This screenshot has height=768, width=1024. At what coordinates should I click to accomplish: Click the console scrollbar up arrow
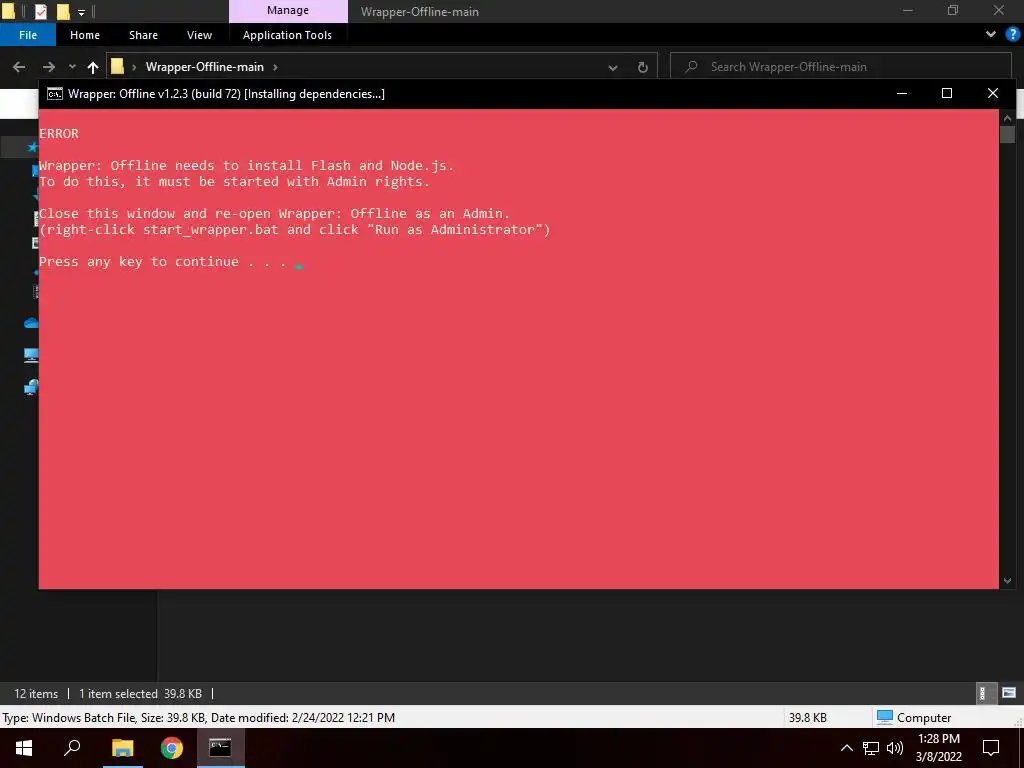click(x=1007, y=118)
